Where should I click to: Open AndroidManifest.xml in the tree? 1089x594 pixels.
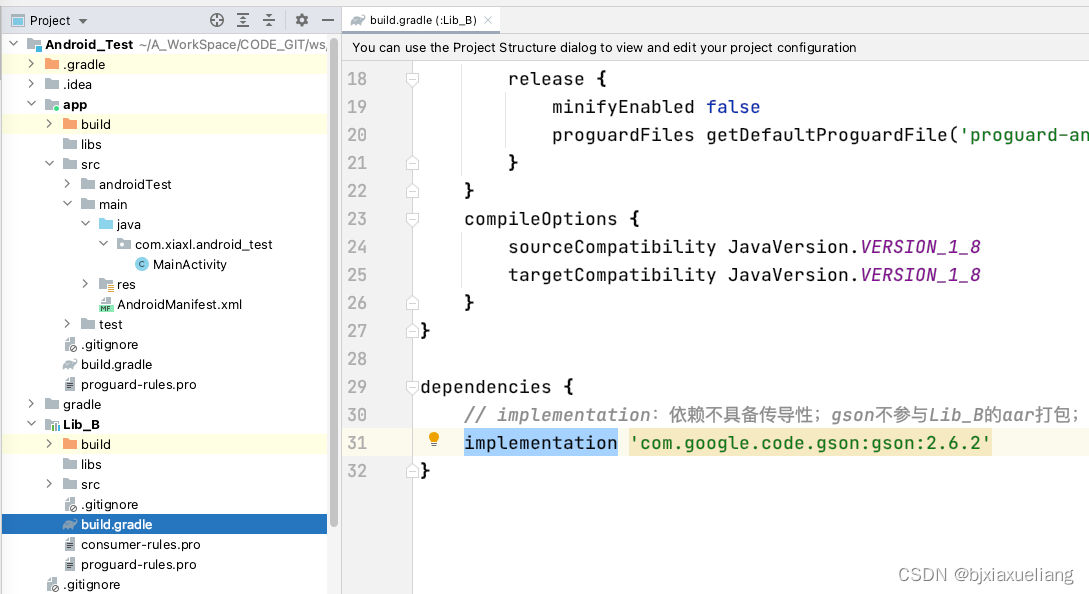(x=179, y=304)
